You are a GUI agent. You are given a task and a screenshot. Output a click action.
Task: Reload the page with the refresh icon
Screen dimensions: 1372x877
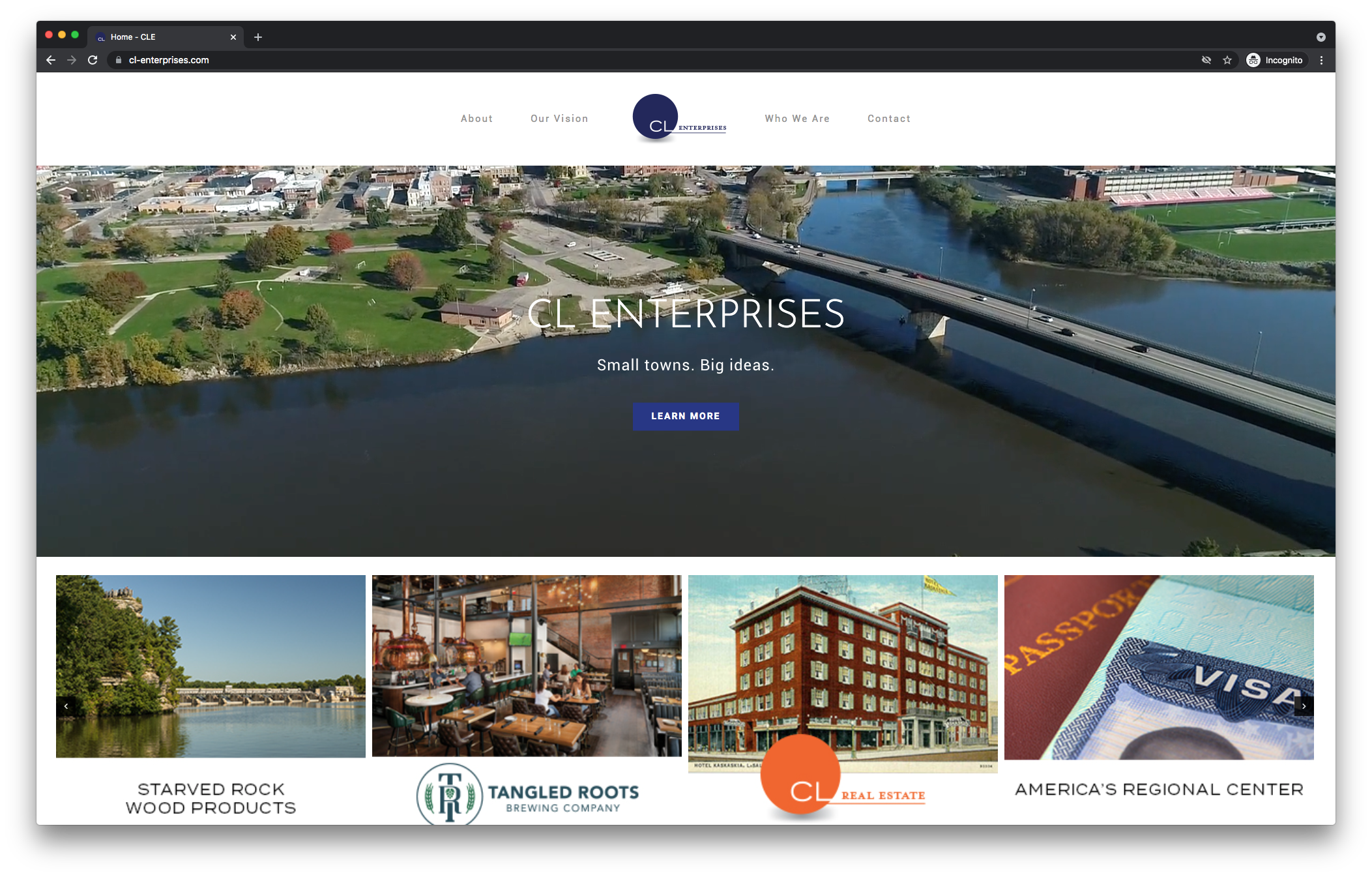93,60
